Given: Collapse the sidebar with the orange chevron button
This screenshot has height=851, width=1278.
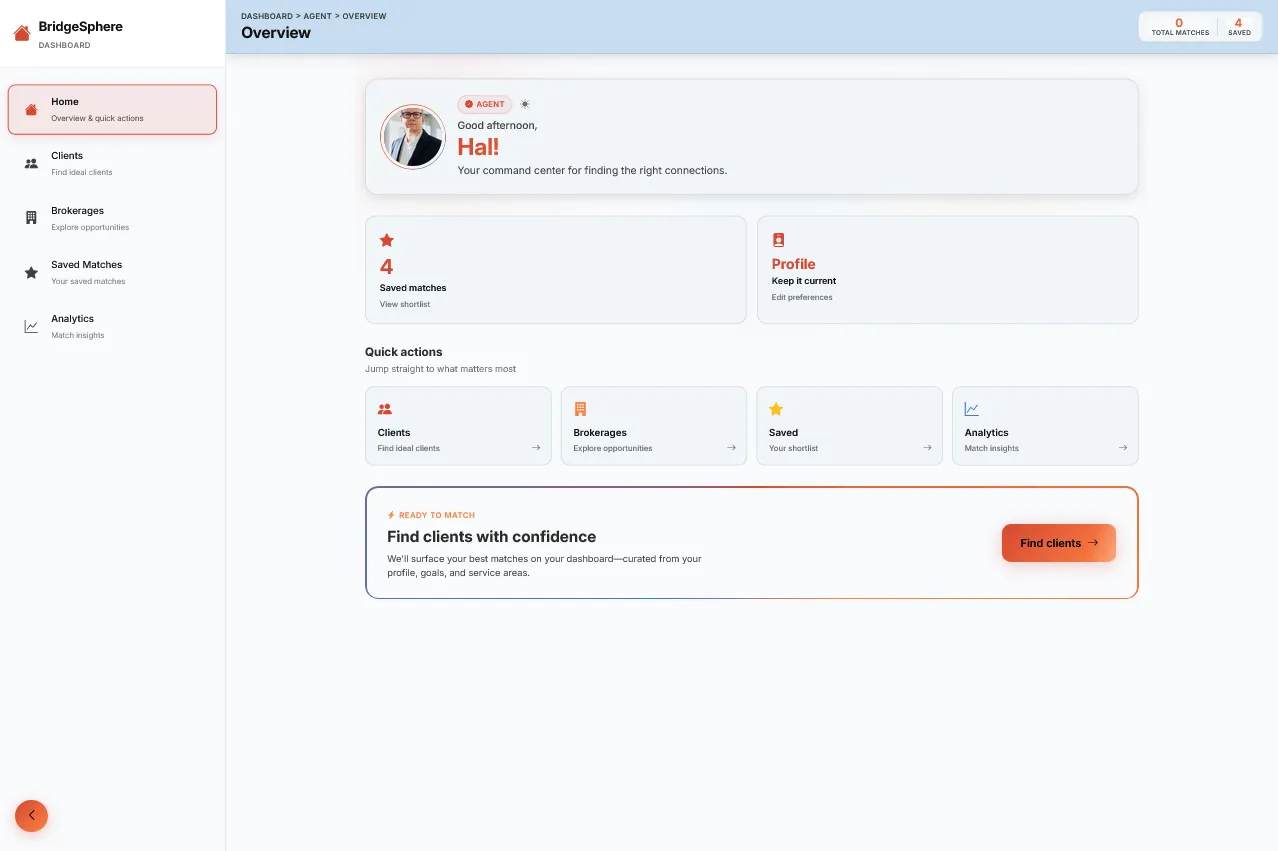Looking at the screenshot, I should point(31,815).
